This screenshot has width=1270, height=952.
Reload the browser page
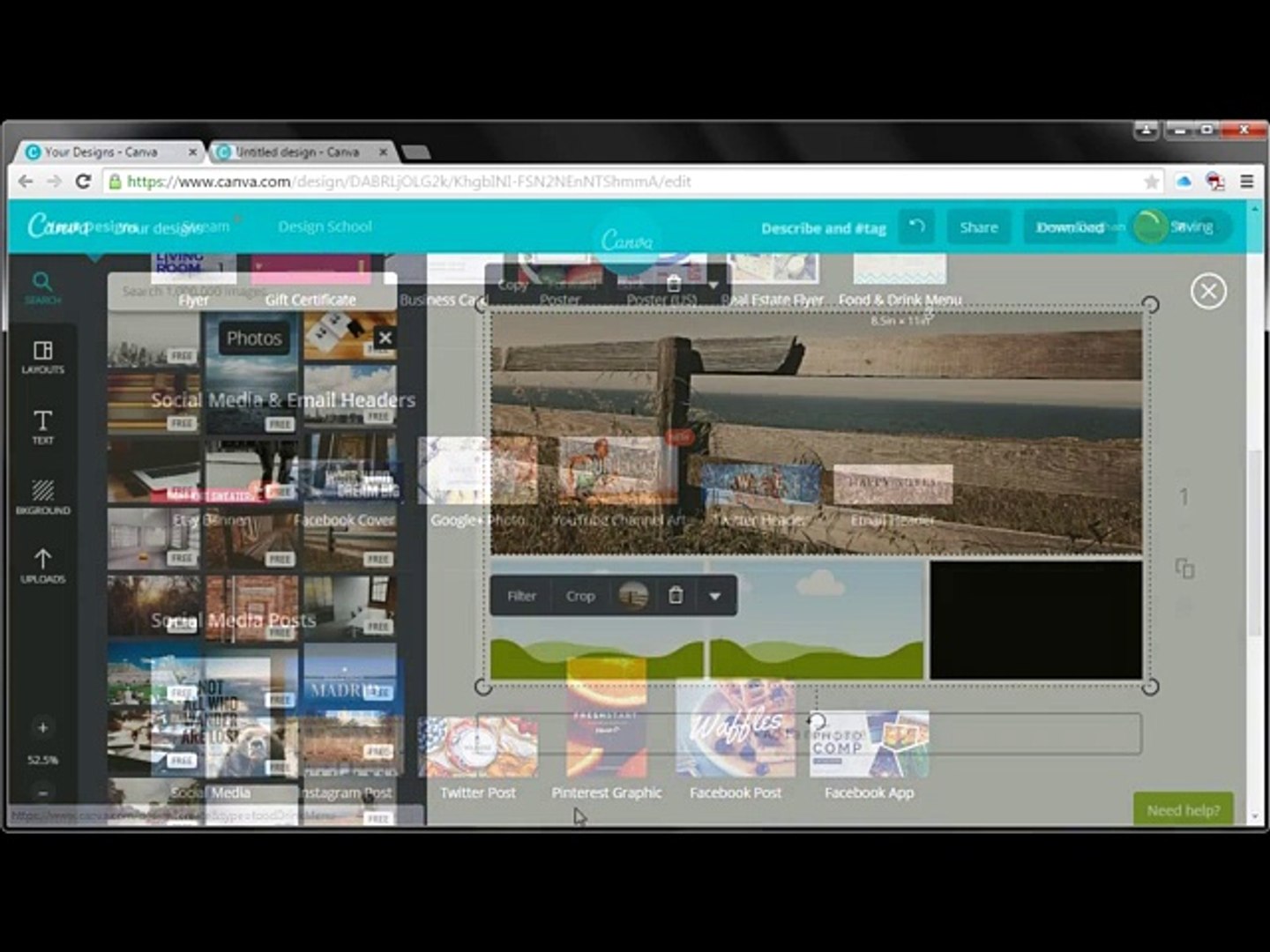(x=83, y=181)
